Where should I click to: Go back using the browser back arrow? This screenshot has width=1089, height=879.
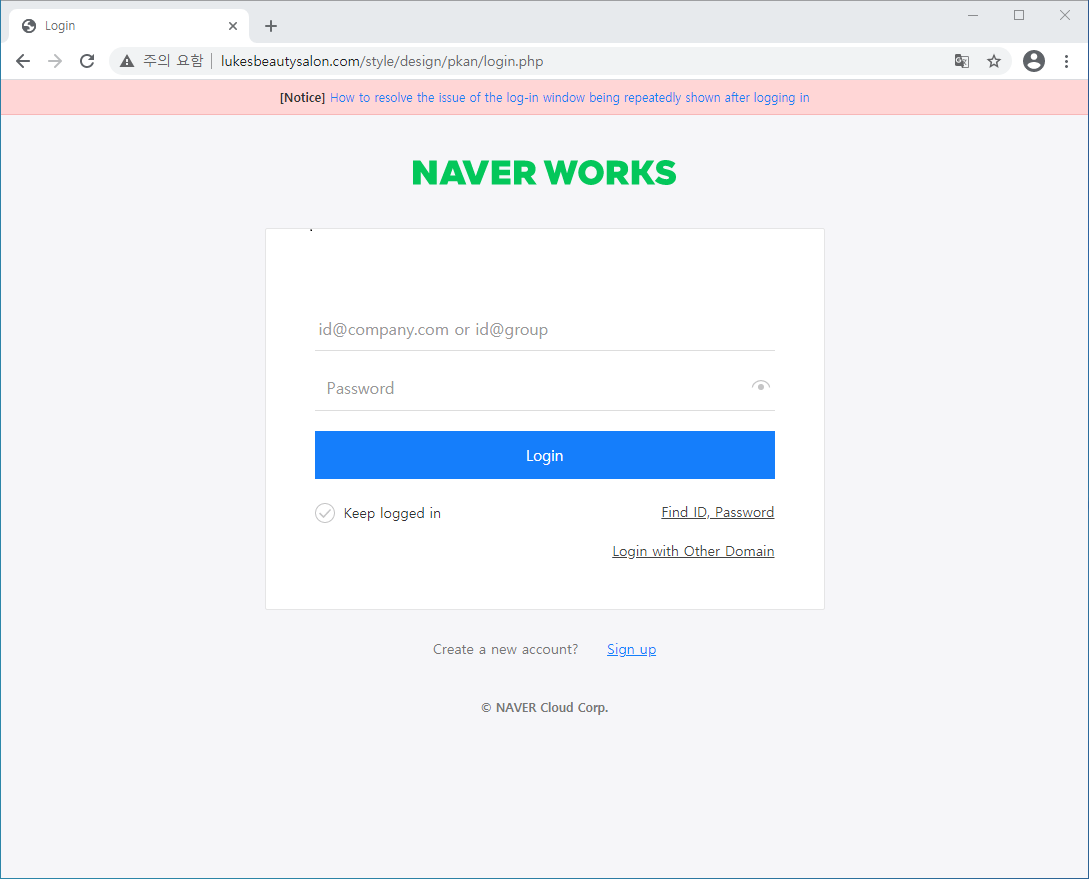coord(23,61)
